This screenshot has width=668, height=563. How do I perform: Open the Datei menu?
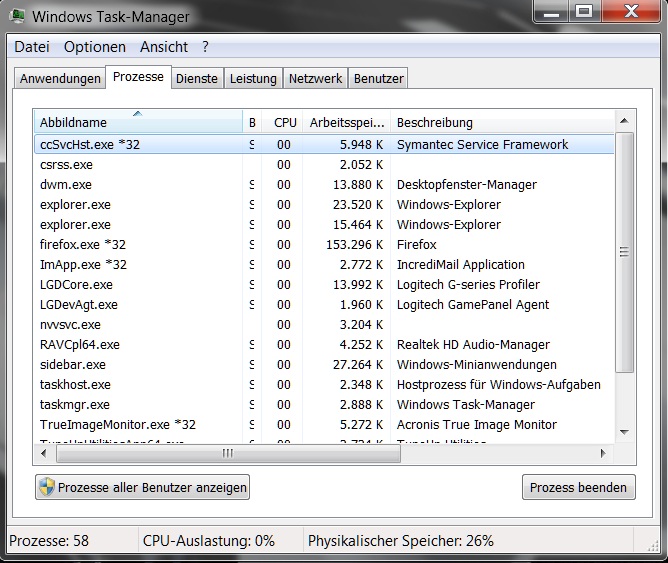(32, 46)
